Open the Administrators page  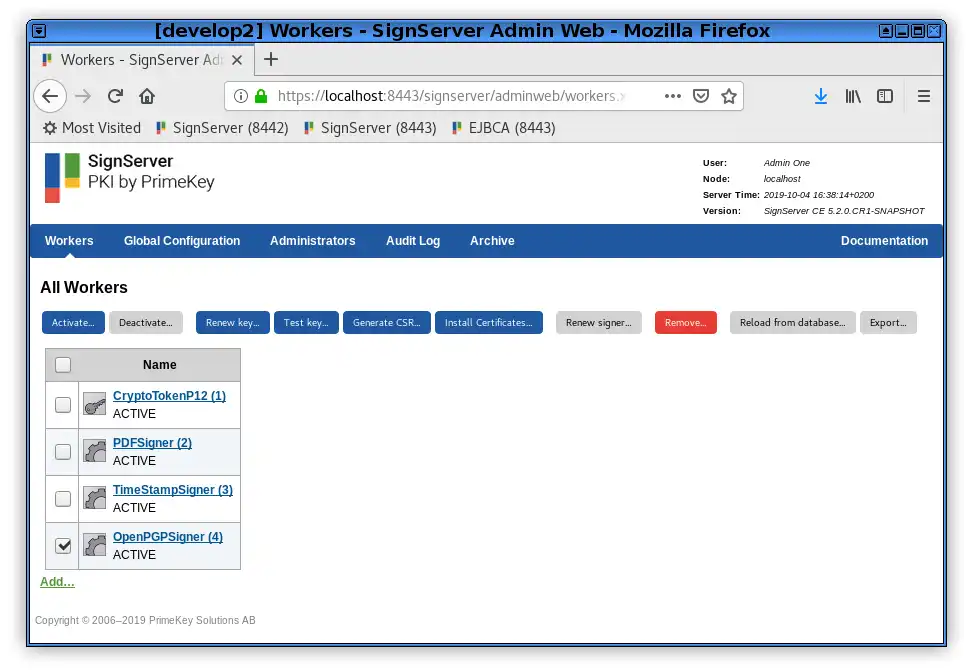[312, 240]
